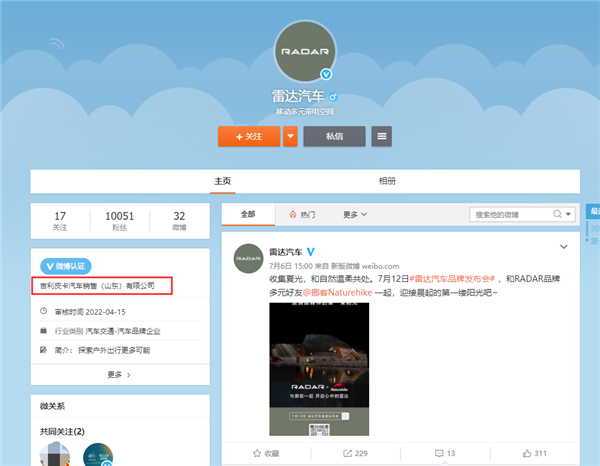Click the blue verified badge on avatar

[326, 74]
